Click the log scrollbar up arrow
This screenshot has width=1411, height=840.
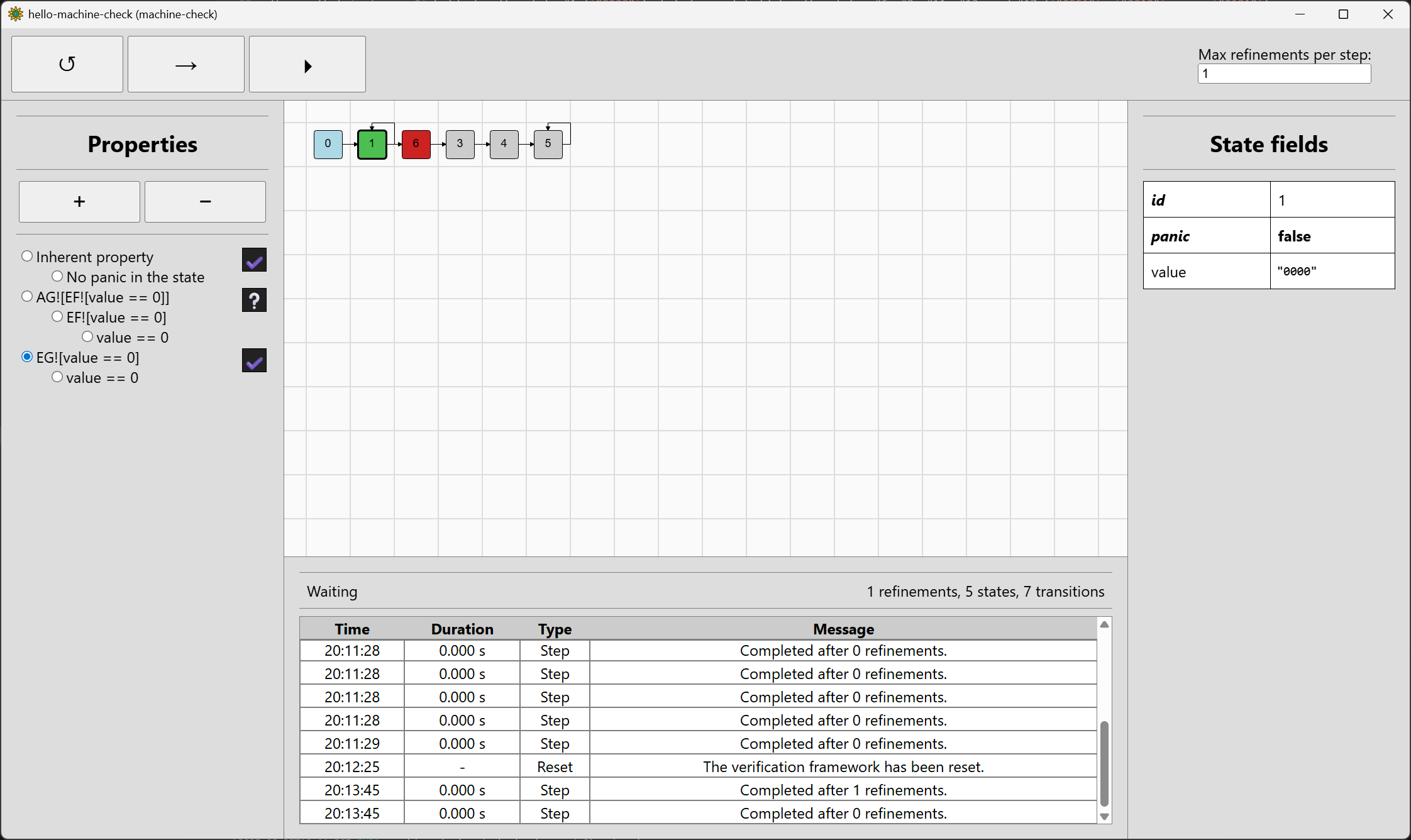[x=1104, y=624]
